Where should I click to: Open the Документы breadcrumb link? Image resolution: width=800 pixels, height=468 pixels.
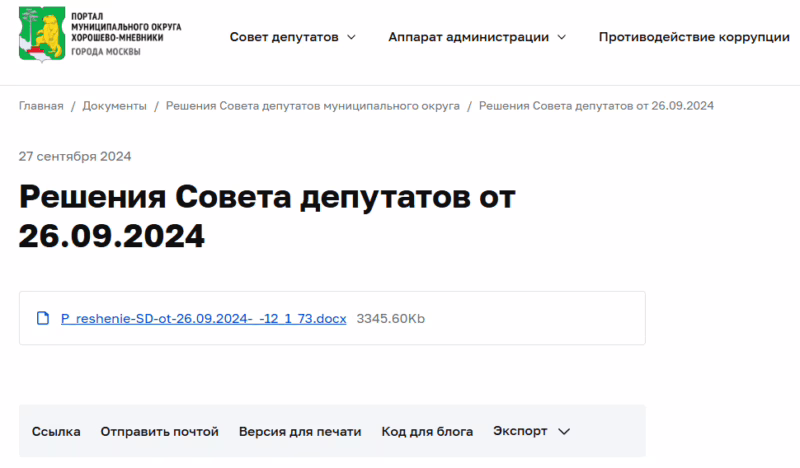point(114,106)
